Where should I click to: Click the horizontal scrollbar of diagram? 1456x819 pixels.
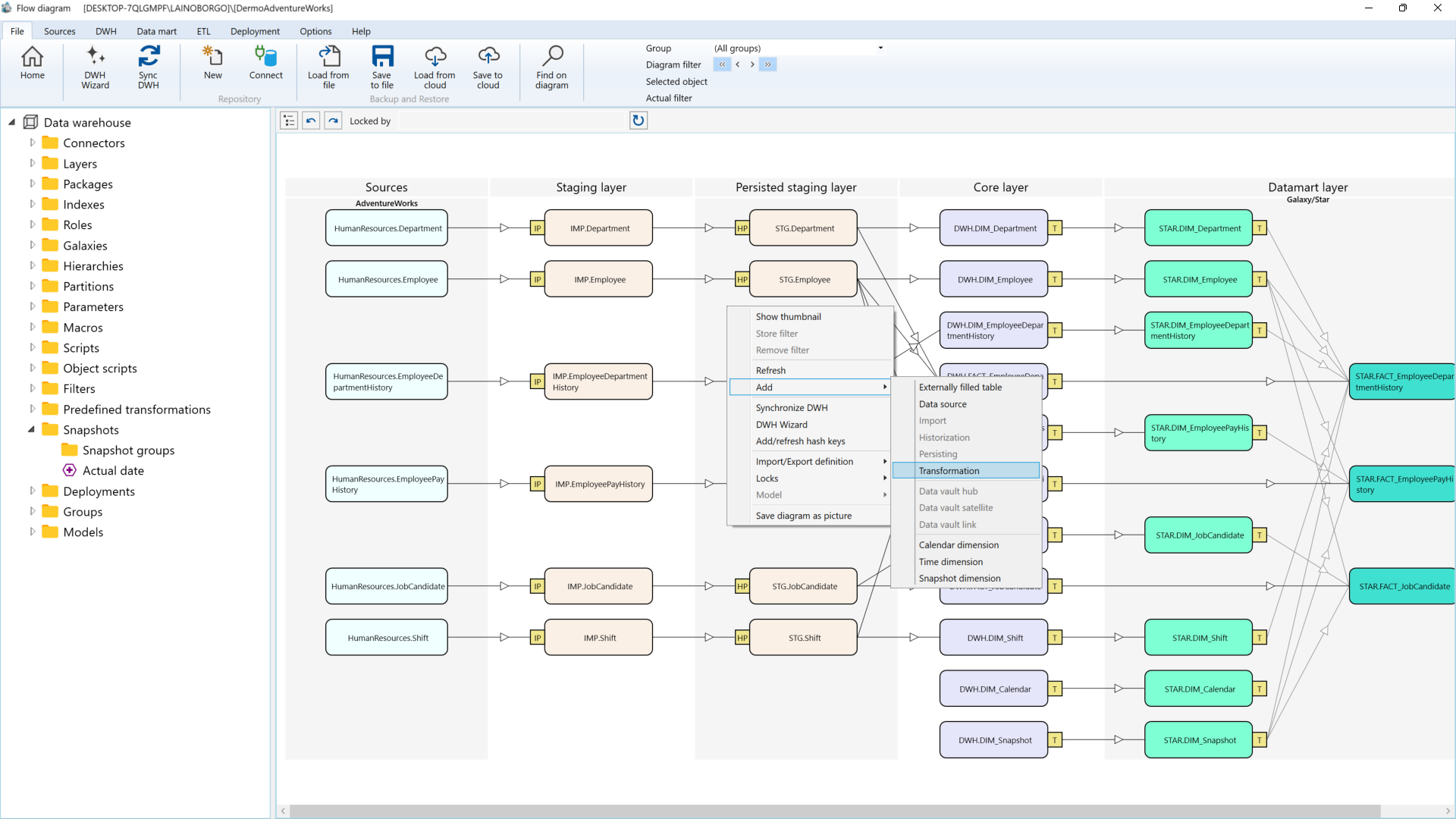point(834,811)
